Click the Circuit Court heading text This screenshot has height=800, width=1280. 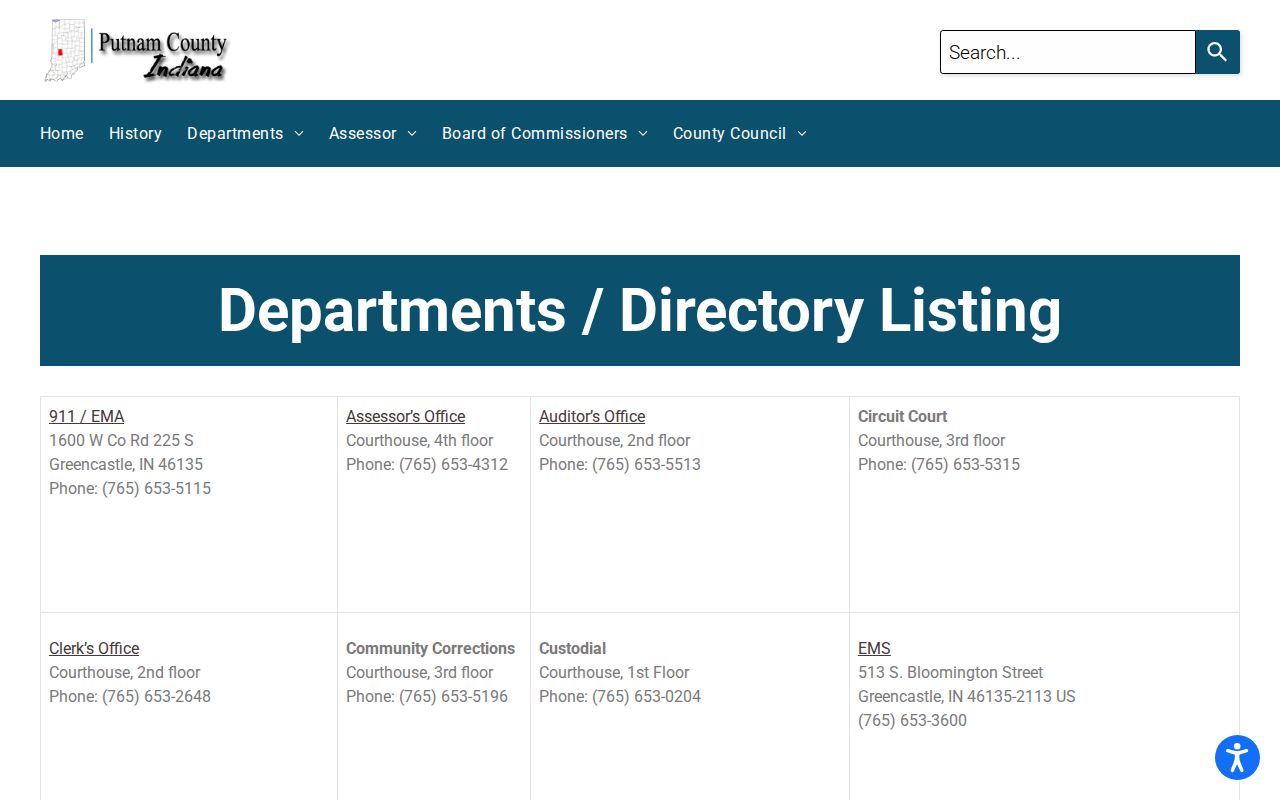click(x=902, y=416)
